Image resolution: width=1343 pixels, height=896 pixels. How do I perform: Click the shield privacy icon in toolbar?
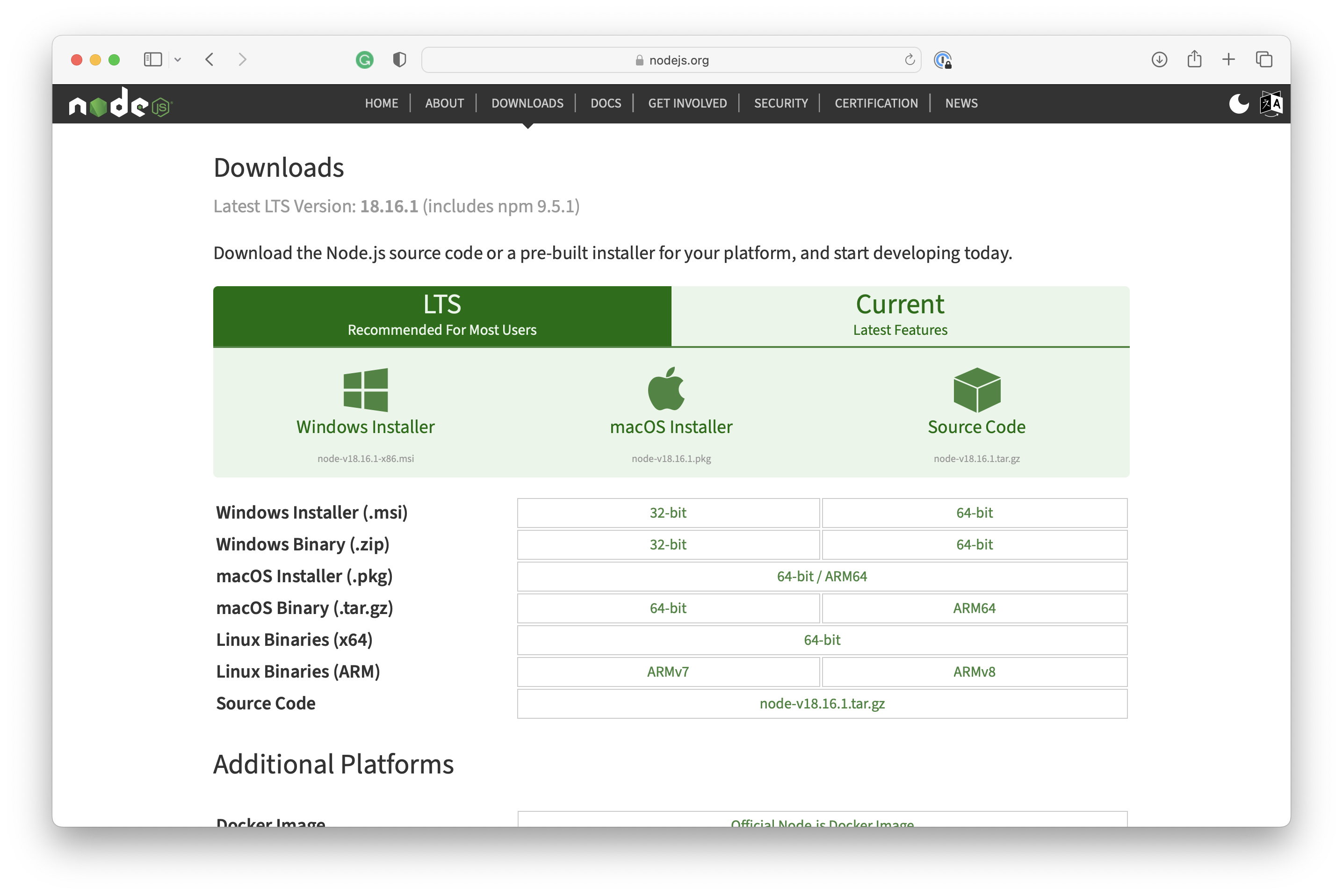point(399,59)
